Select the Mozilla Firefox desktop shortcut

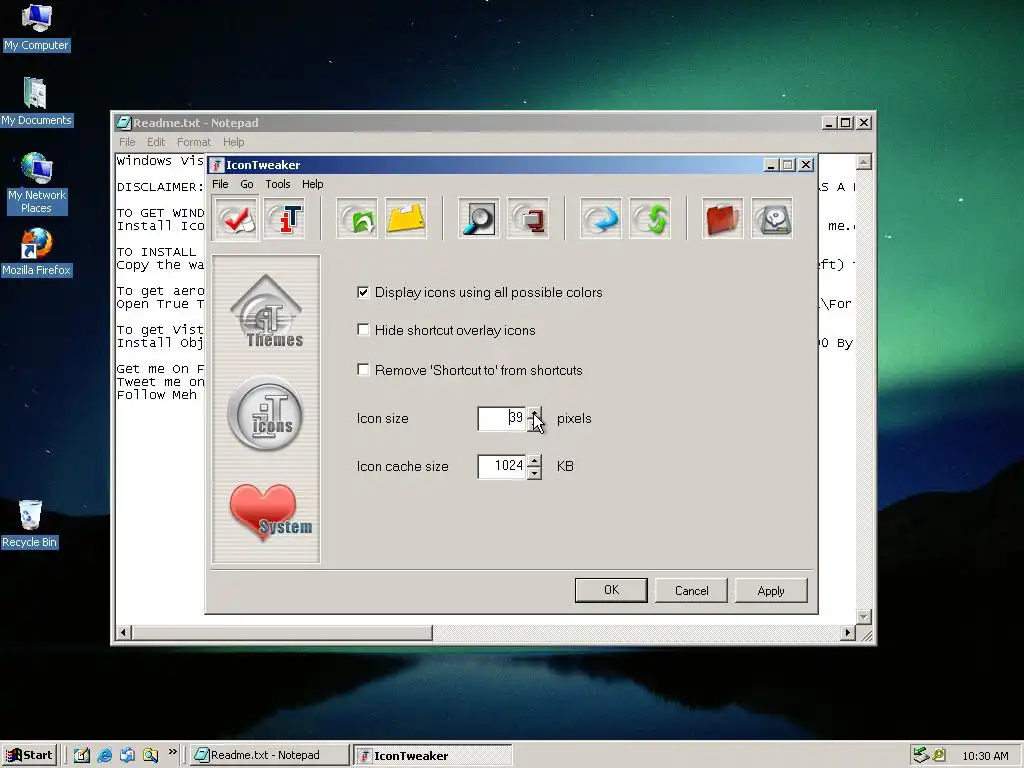(x=36, y=253)
